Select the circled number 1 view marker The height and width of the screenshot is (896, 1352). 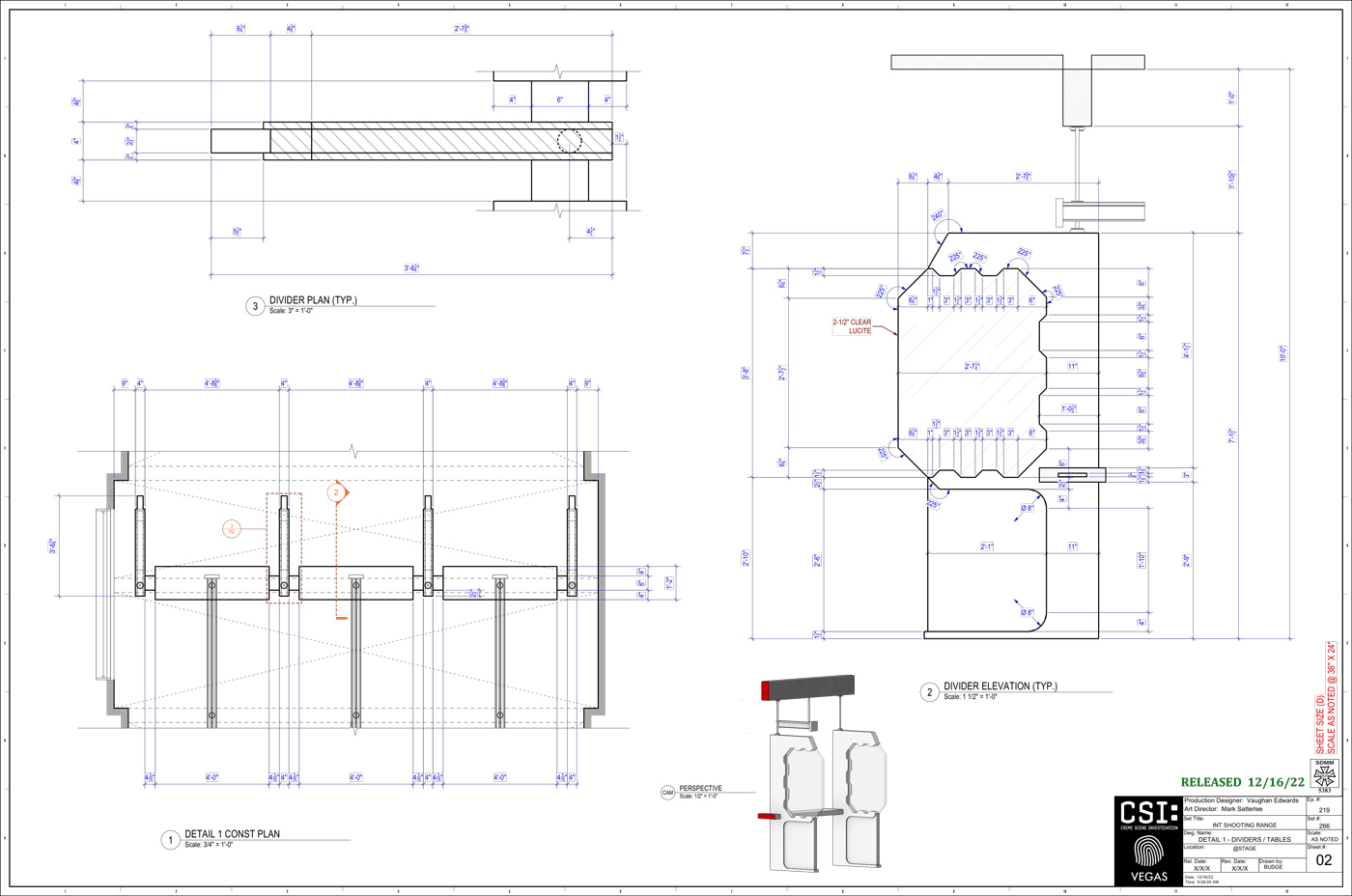click(x=170, y=840)
